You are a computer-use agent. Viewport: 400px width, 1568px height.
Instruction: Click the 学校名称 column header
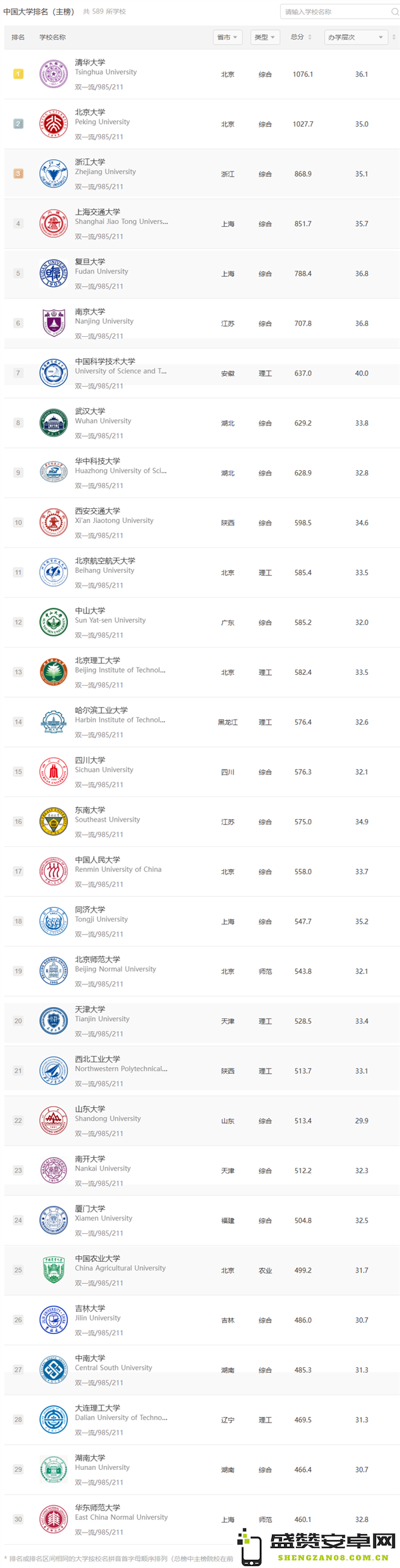(53, 37)
